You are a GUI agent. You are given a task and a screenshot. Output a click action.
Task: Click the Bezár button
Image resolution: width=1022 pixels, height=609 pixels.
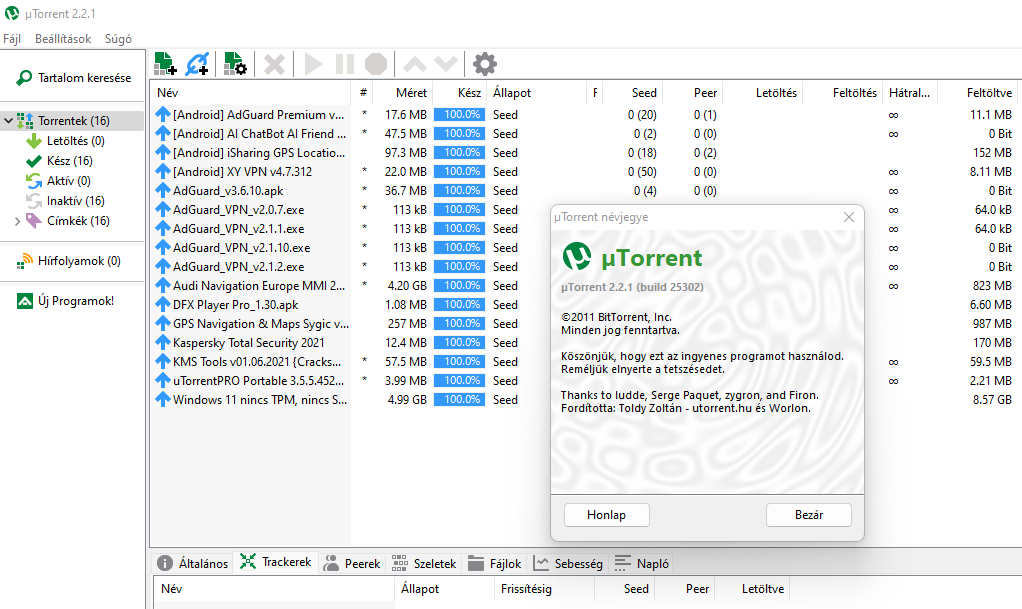[x=809, y=514]
